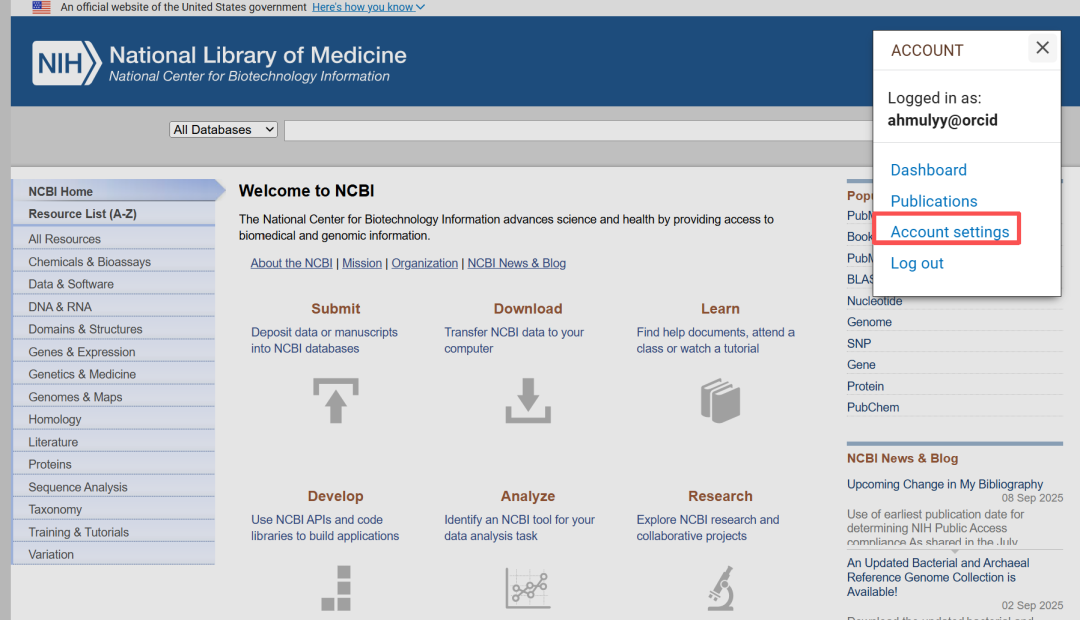
Task: Open Proteins category
Action: (114, 464)
